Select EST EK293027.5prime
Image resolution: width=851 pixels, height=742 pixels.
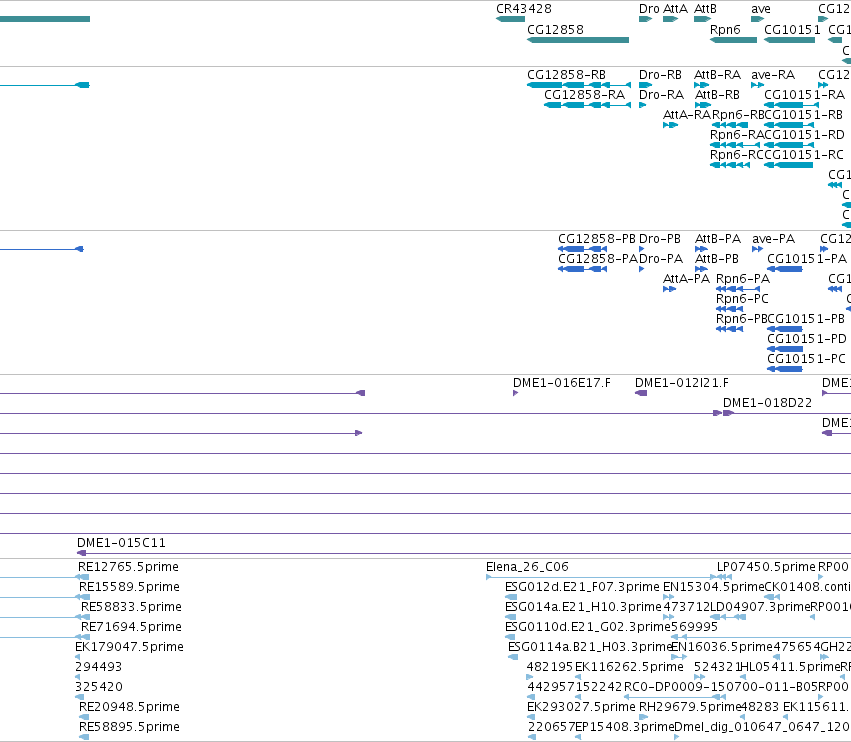point(581,707)
